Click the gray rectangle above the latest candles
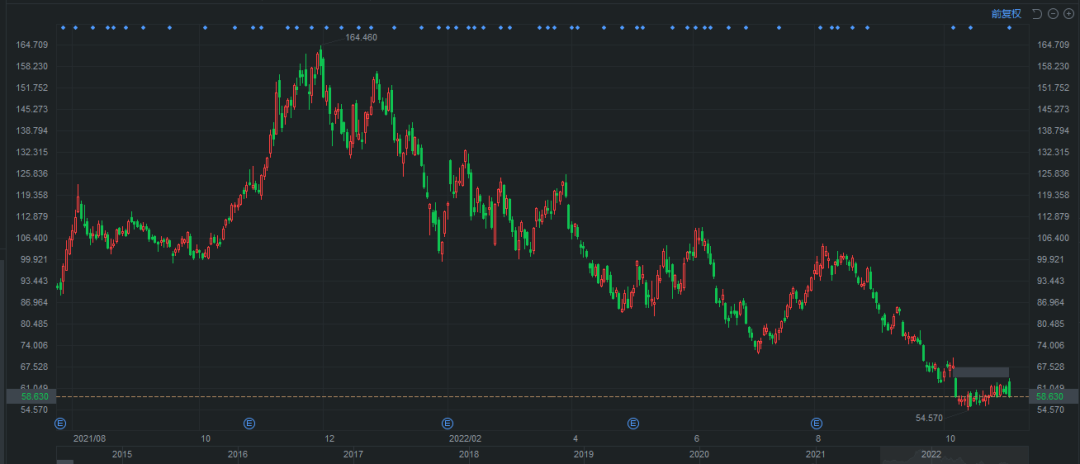This screenshot has height=464, width=1080. [x=980, y=373]
